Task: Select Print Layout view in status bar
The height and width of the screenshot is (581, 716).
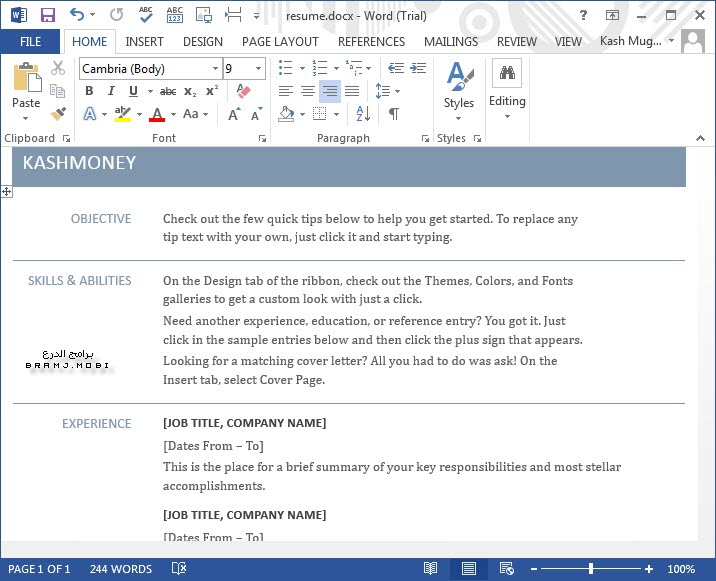Action: pyautogui.click(x=469, y=569)
